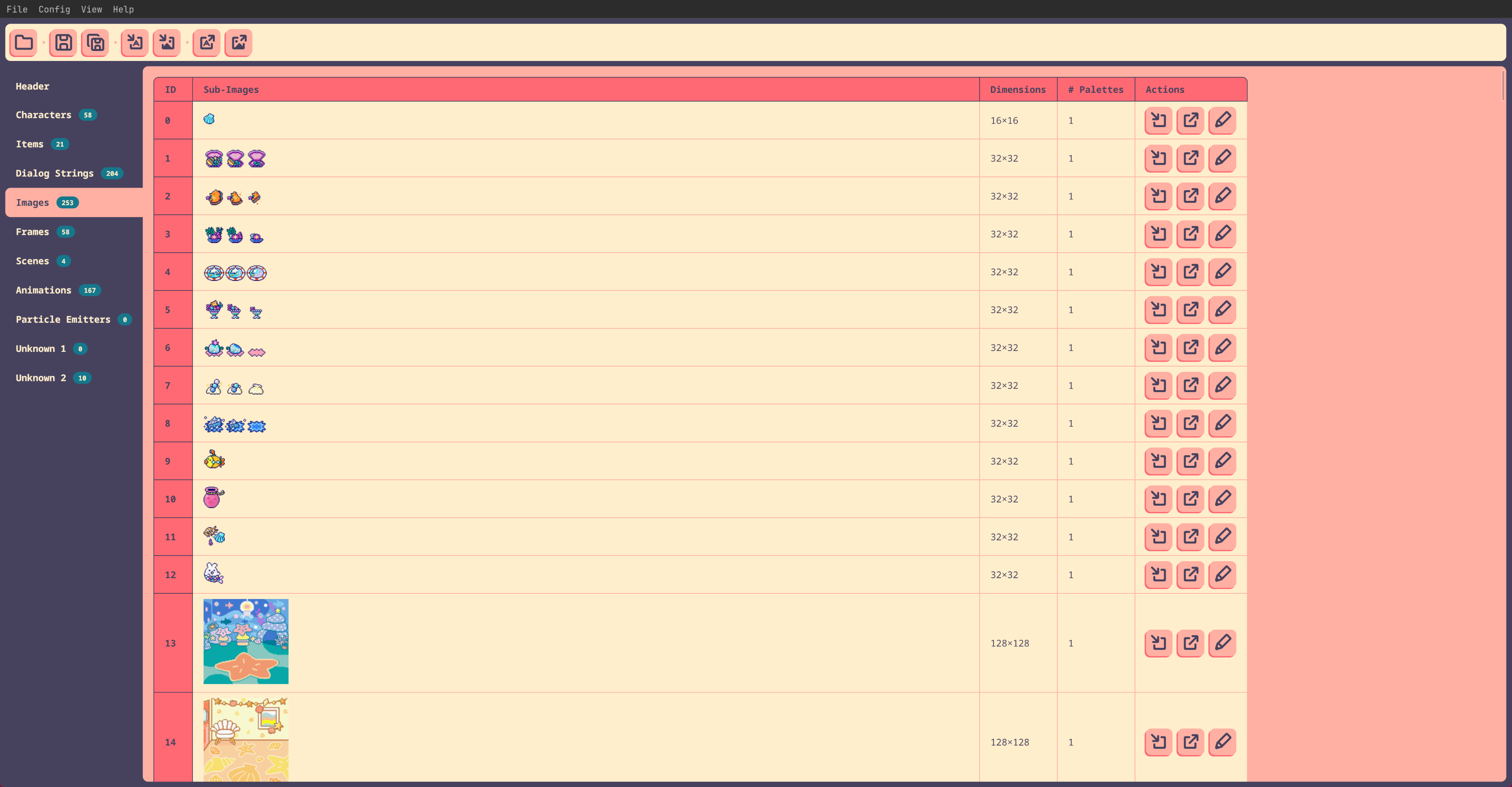Import image into row 2
The height and width of the screenshot is (787, 1512).
click(x=1159, y=196)
